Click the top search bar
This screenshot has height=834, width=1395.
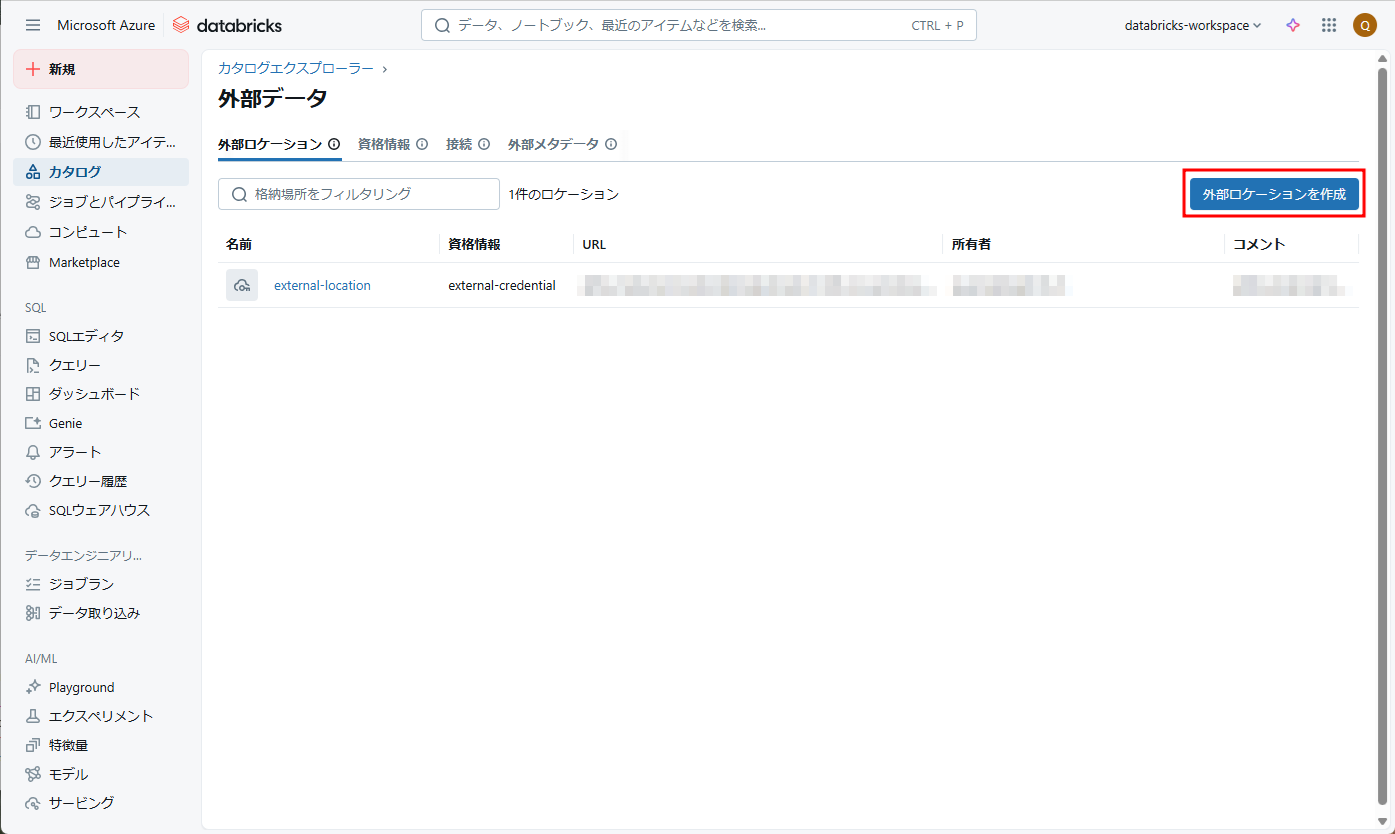[698, 25]
